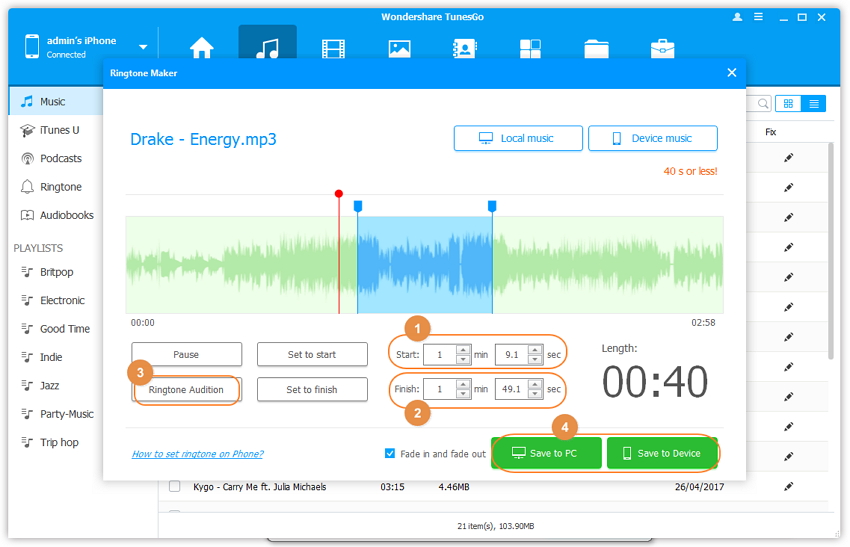Click the red playhead marker on waveform
The image size is (850, 547).
339,194
